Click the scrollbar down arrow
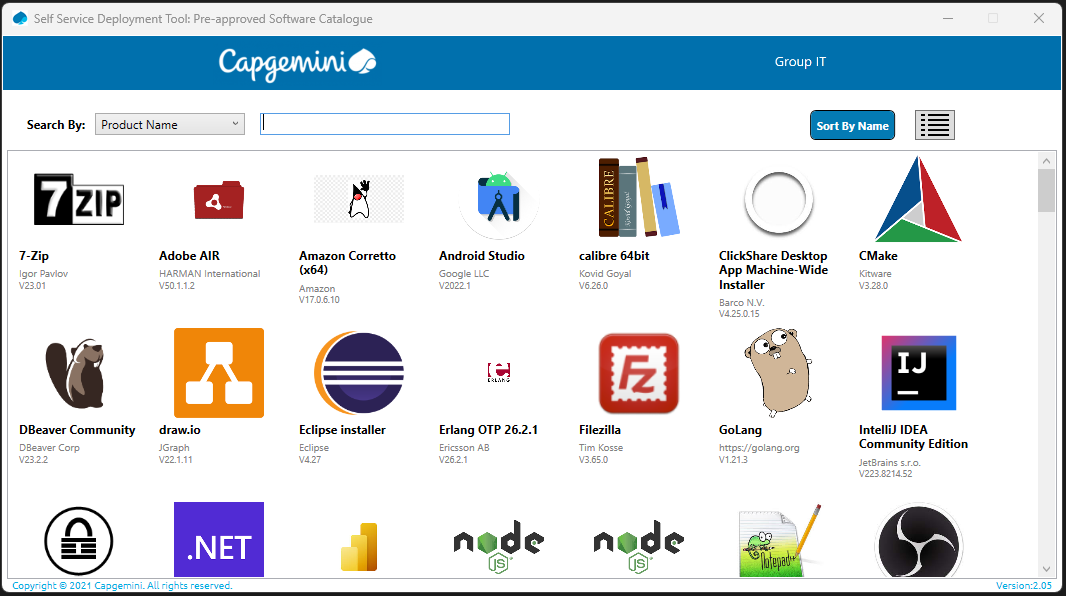Image resolution: width=1066 pixels, height=596 pixels. pyautogui.click(x=1046, y=568)
